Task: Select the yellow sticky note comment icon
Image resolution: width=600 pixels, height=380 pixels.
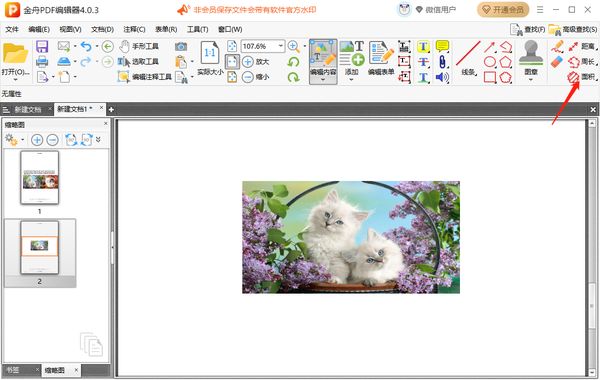Action: (x=442, y=46)
